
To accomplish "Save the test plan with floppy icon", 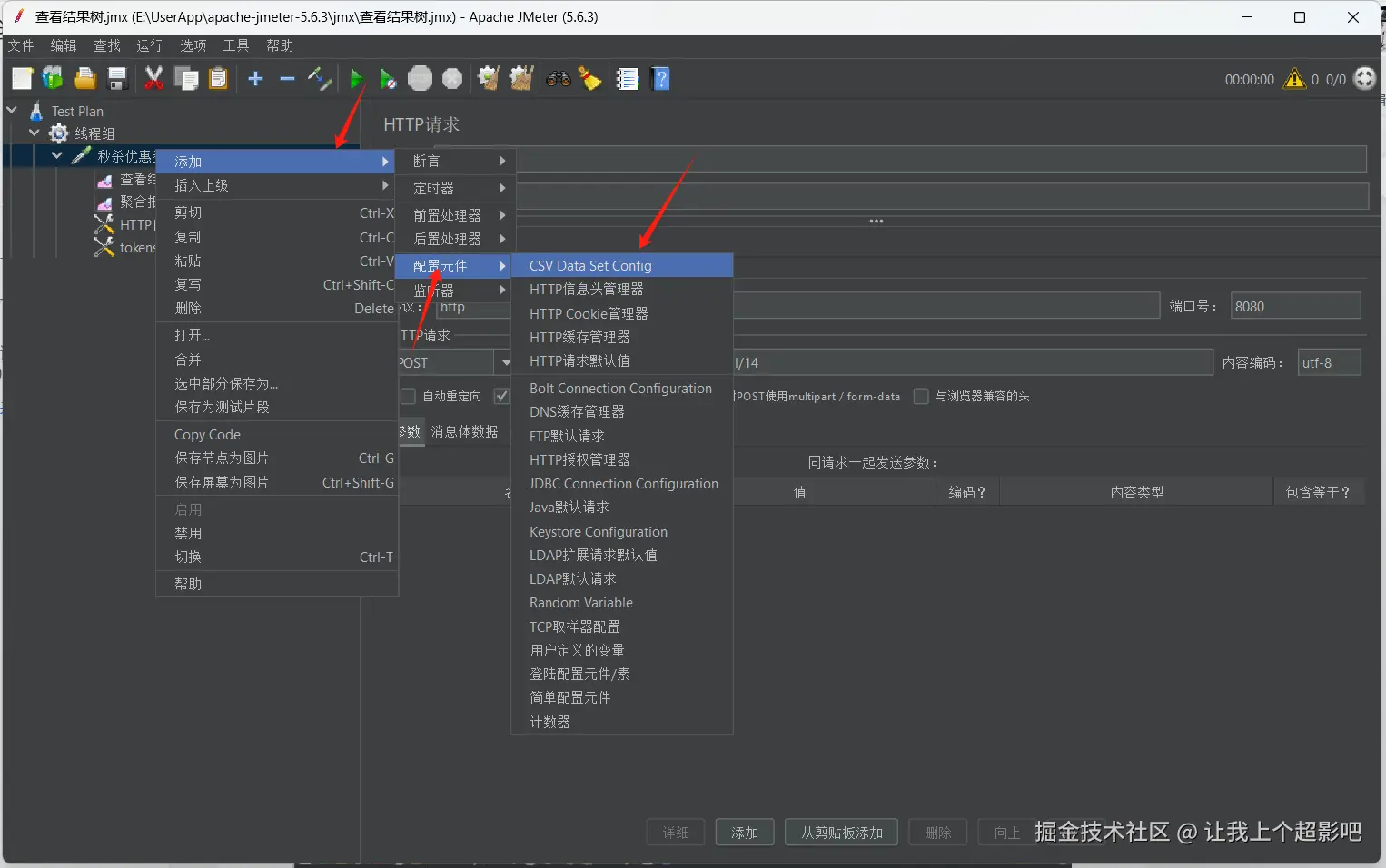I will pyautogui.click(x=117, y=79).
